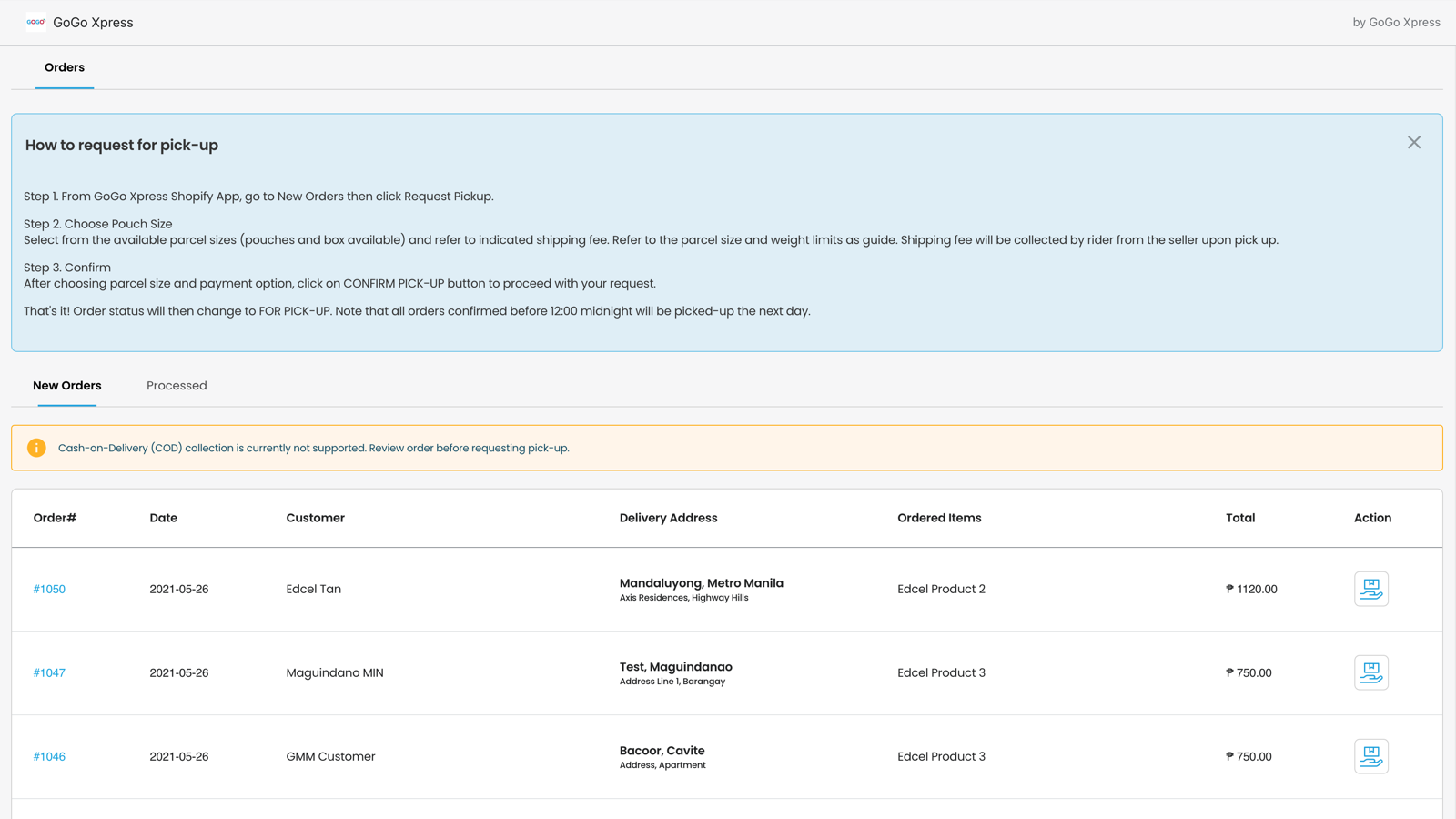Viewport: 1456px width, 819px height.
Task: Click the Date column header
Action: coord(164,518)
